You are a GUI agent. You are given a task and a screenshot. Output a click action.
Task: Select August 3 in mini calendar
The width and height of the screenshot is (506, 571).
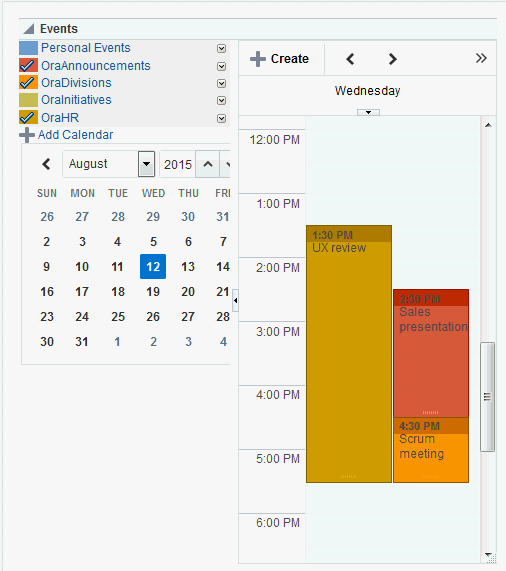tap(82, 241)
